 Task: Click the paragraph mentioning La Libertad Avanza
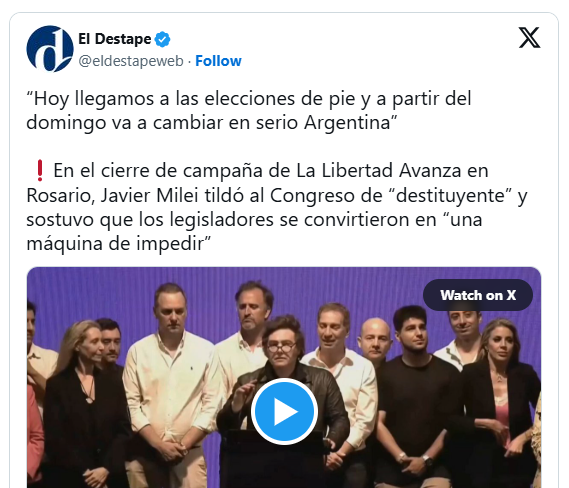pos(277,207)
